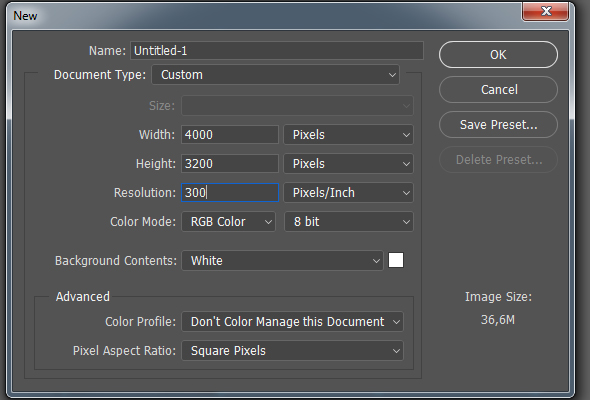
Task: Cancel the New document dialog
Action: coord(498,90)
